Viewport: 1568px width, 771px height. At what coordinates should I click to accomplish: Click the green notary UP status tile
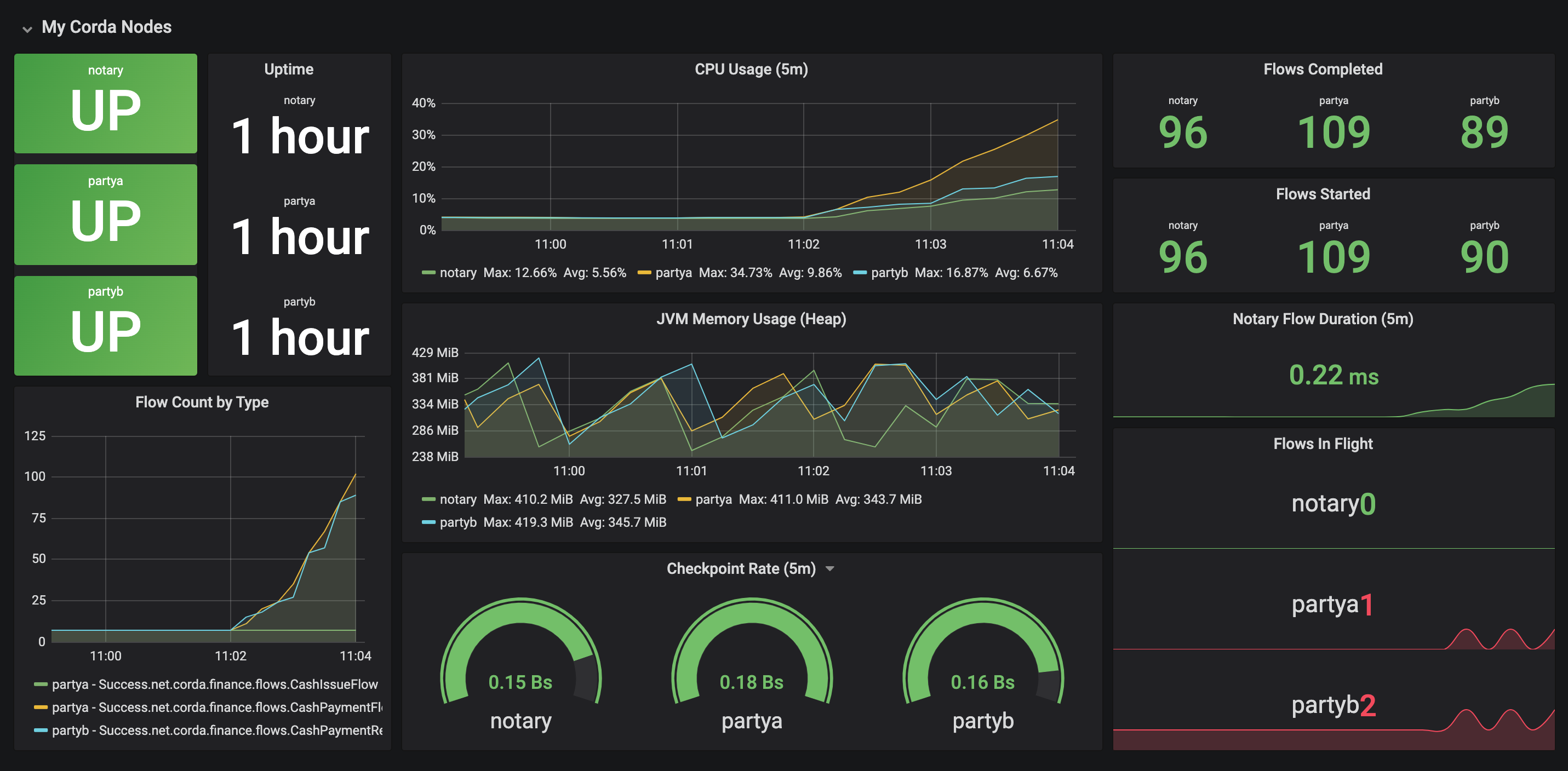pyautogui.click(x=106, y=103)
